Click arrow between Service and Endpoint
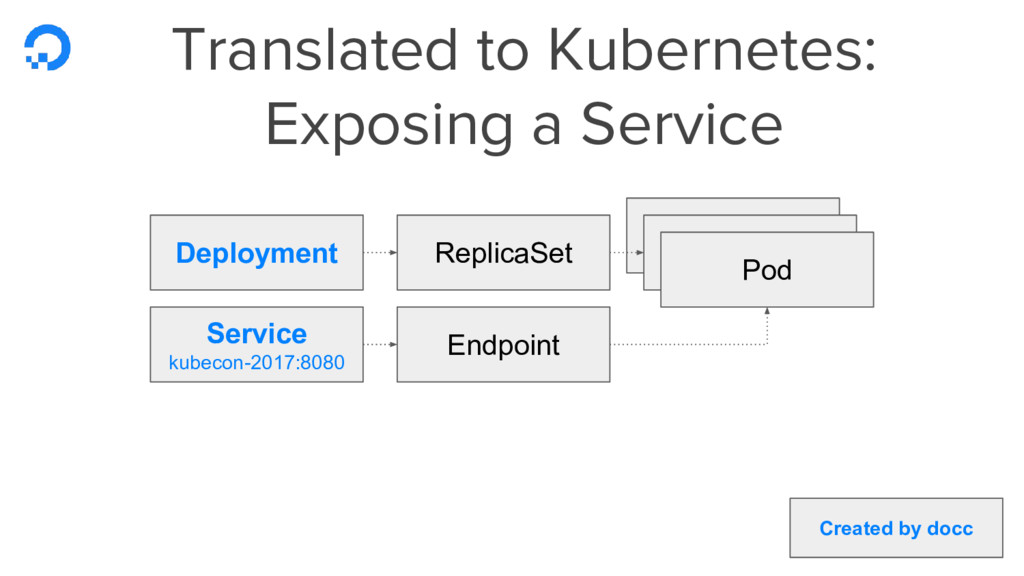 (x=380, y=344)
